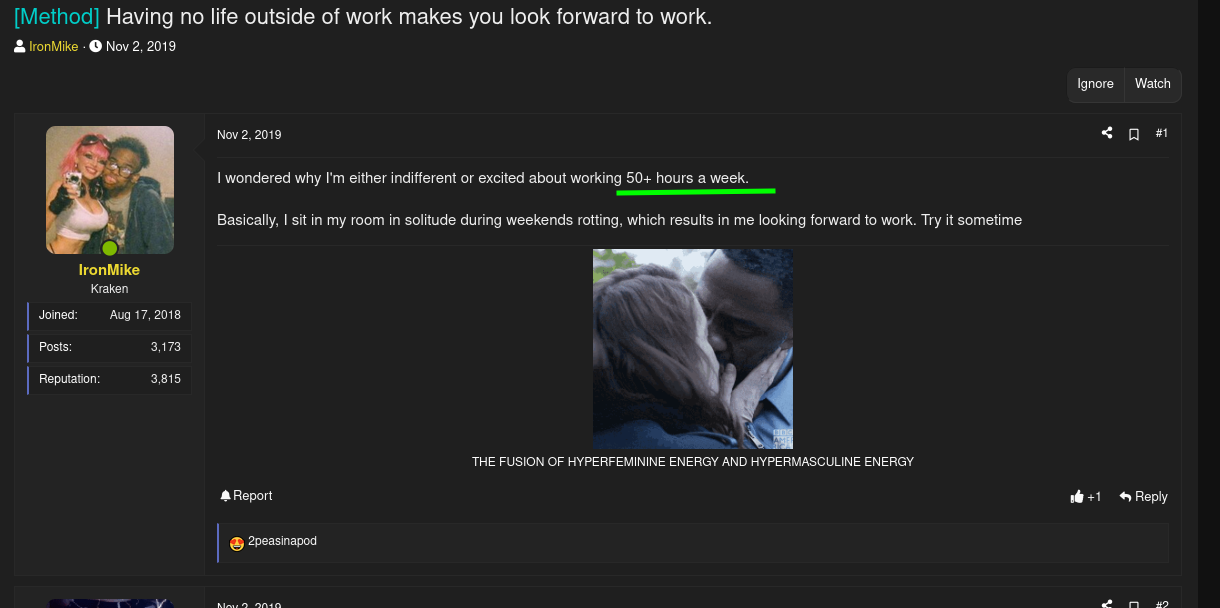1220x608 pixels.
Task: Click the green online status dot on avatar
Action: pos(110,248)
